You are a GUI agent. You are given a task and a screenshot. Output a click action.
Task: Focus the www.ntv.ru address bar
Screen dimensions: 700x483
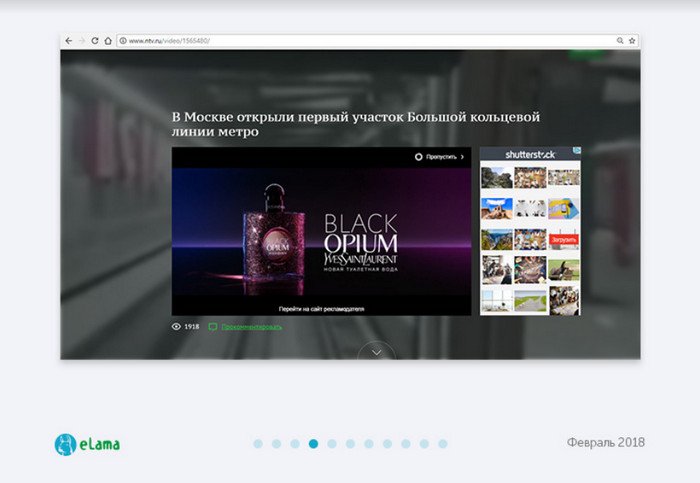377,41
